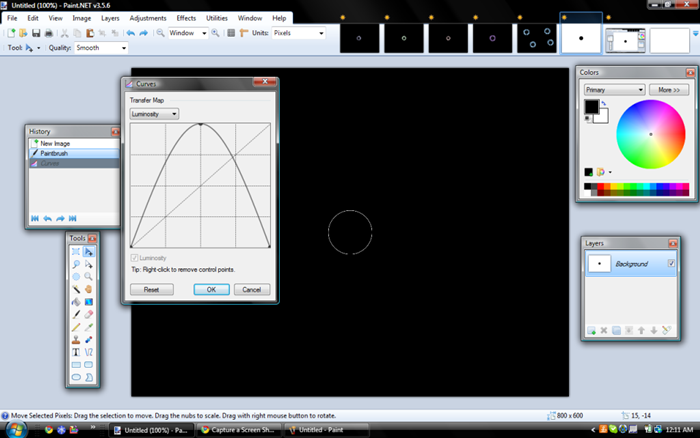
Task: Select the Freeform Shape tool
Action: (x=88, y=377)
